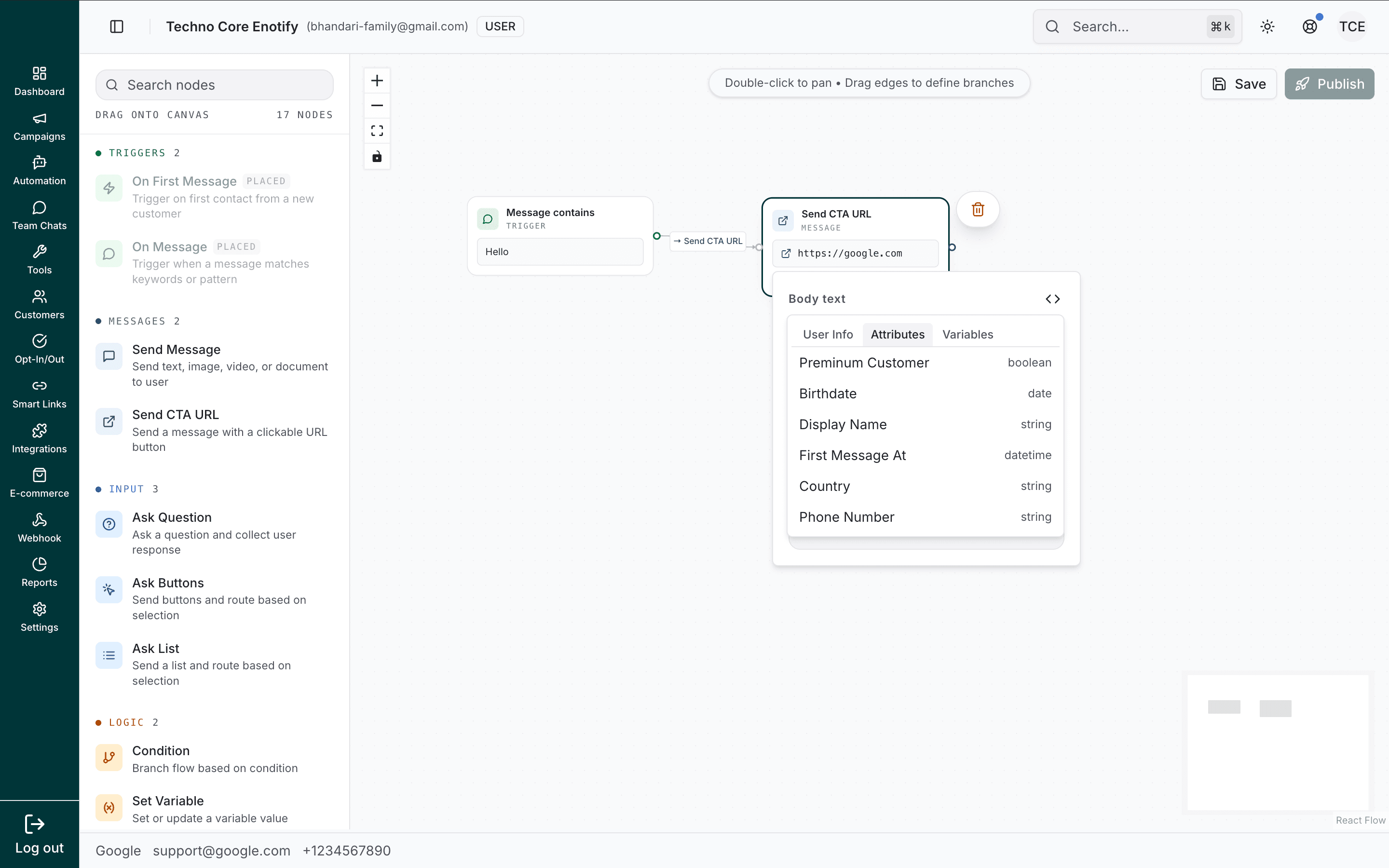1389x868 pixels.
Task: Select Send CTA URL in node list
Action: pyautogui.click(x=214, y=431)
